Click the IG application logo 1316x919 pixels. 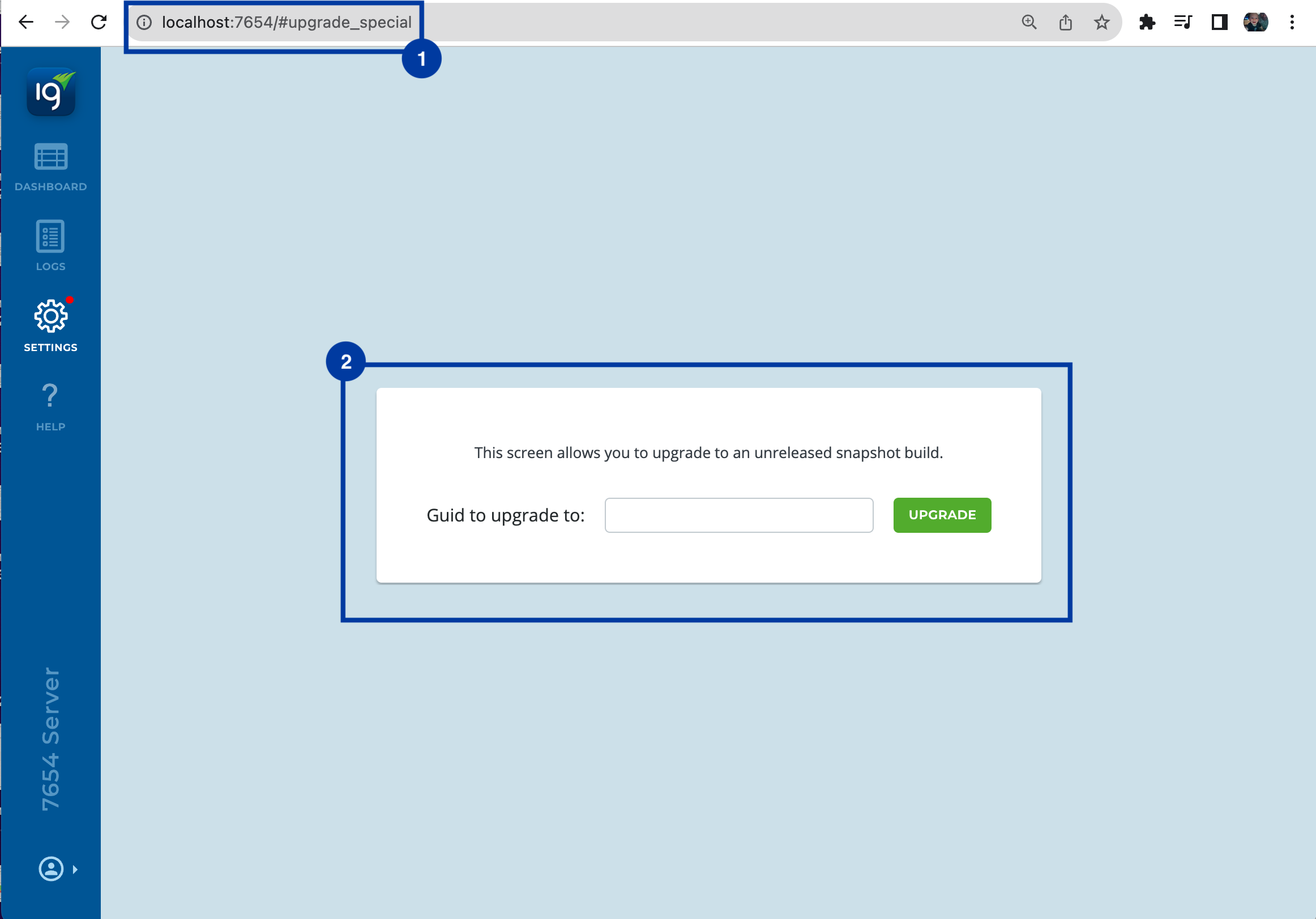(x=51, y=92)
